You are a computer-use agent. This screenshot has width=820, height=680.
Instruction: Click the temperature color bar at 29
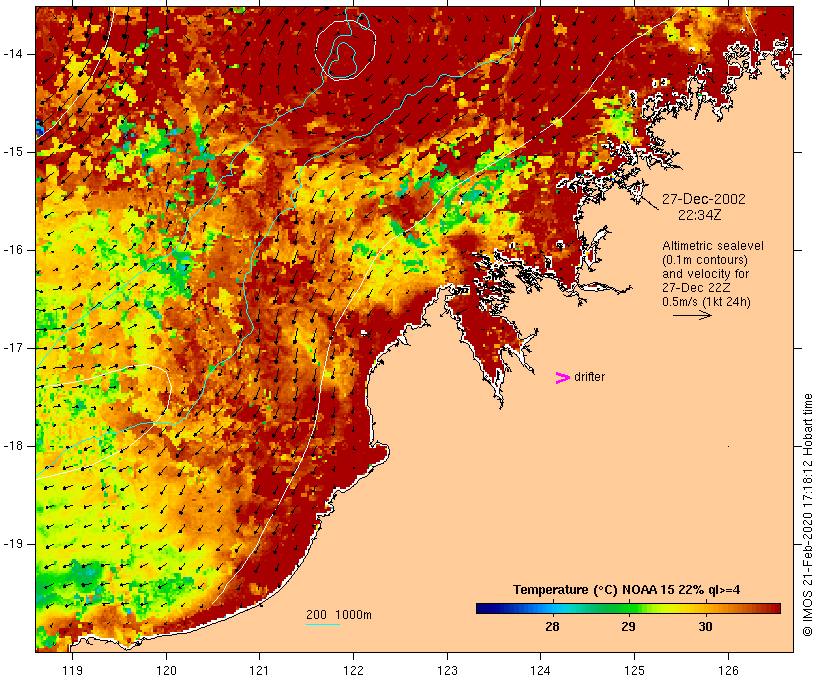[x=629, y=608]
